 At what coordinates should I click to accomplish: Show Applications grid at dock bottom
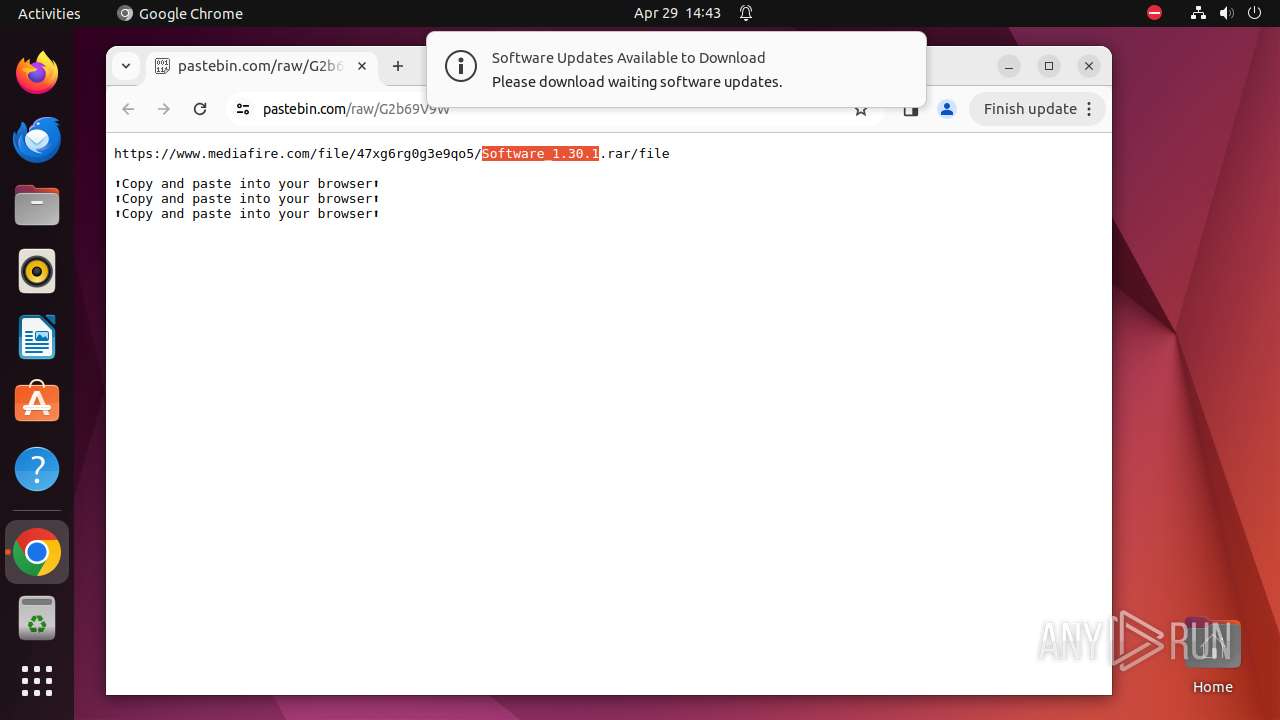[x=37, y=681]
